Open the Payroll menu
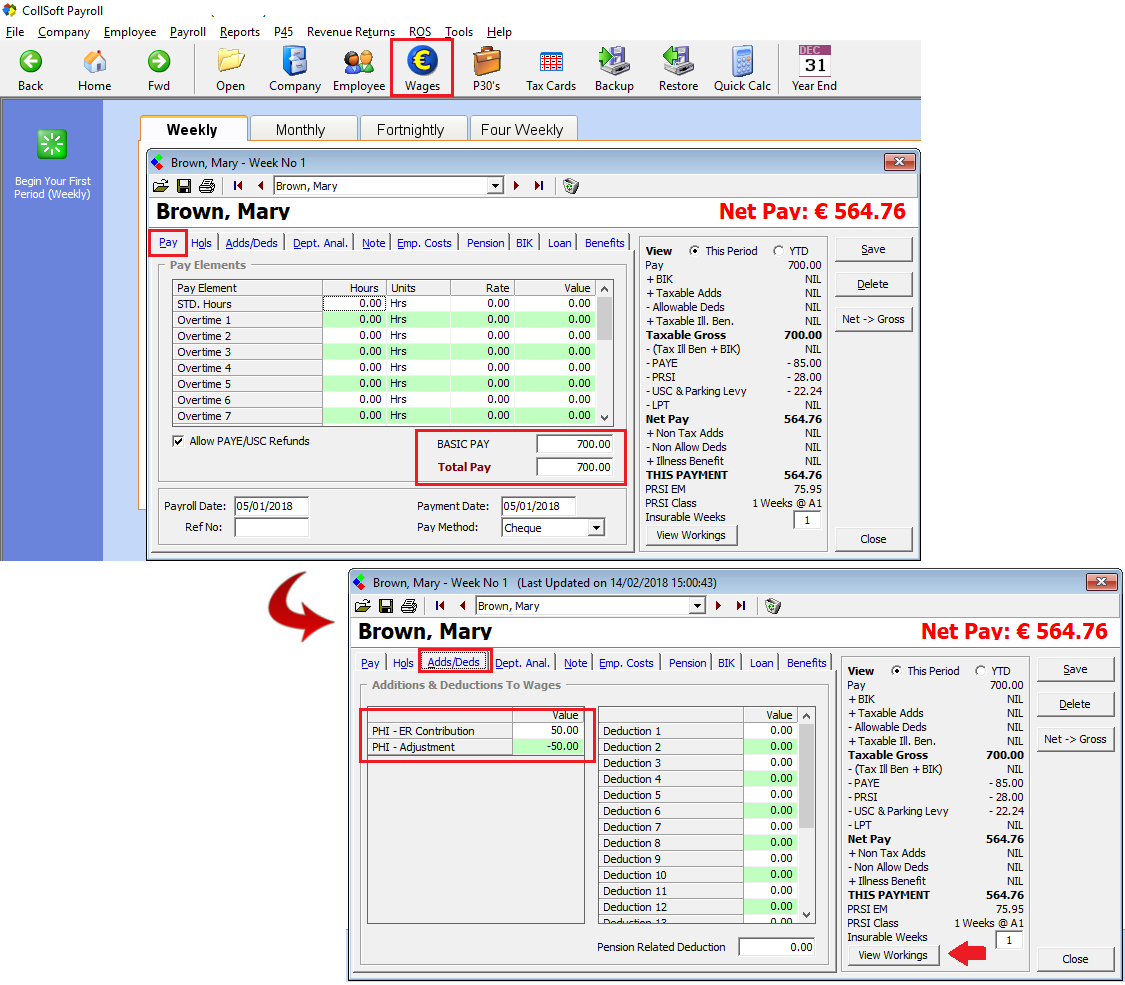 coord(188,32)
